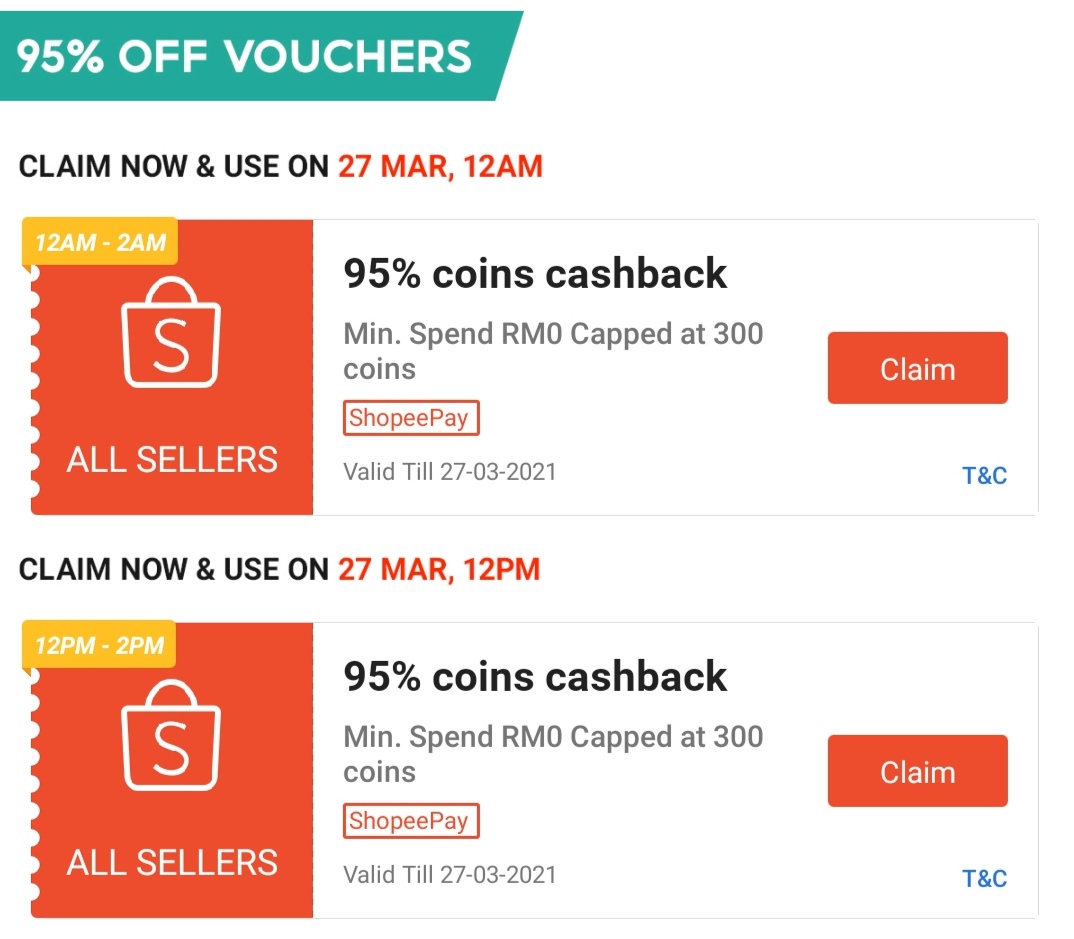Tap the 95% coins cashback title on the 12AM - 2AM voucher
Screen dimensions: 1074x939
click(535, 274)
